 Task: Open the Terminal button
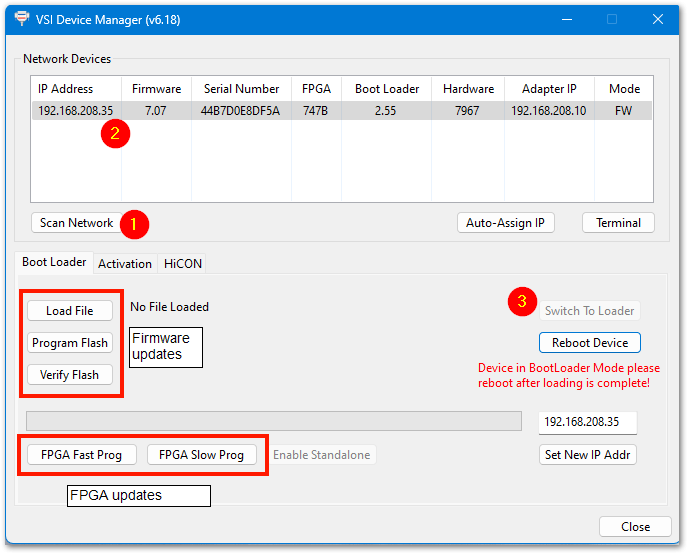coord(618,223)
